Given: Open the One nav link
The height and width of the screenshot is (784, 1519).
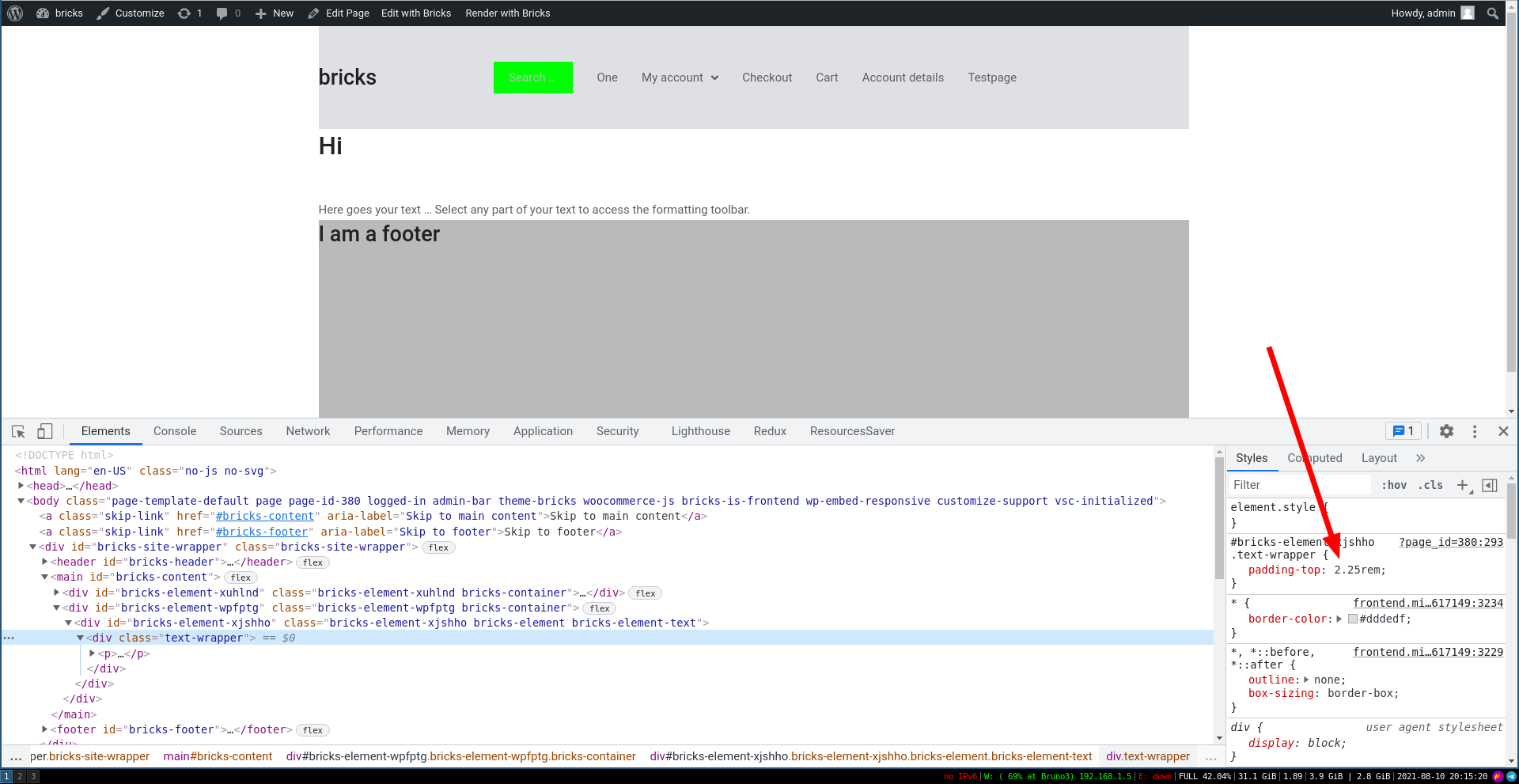Looking at the screenshot, I should click(x=607, y=78).
